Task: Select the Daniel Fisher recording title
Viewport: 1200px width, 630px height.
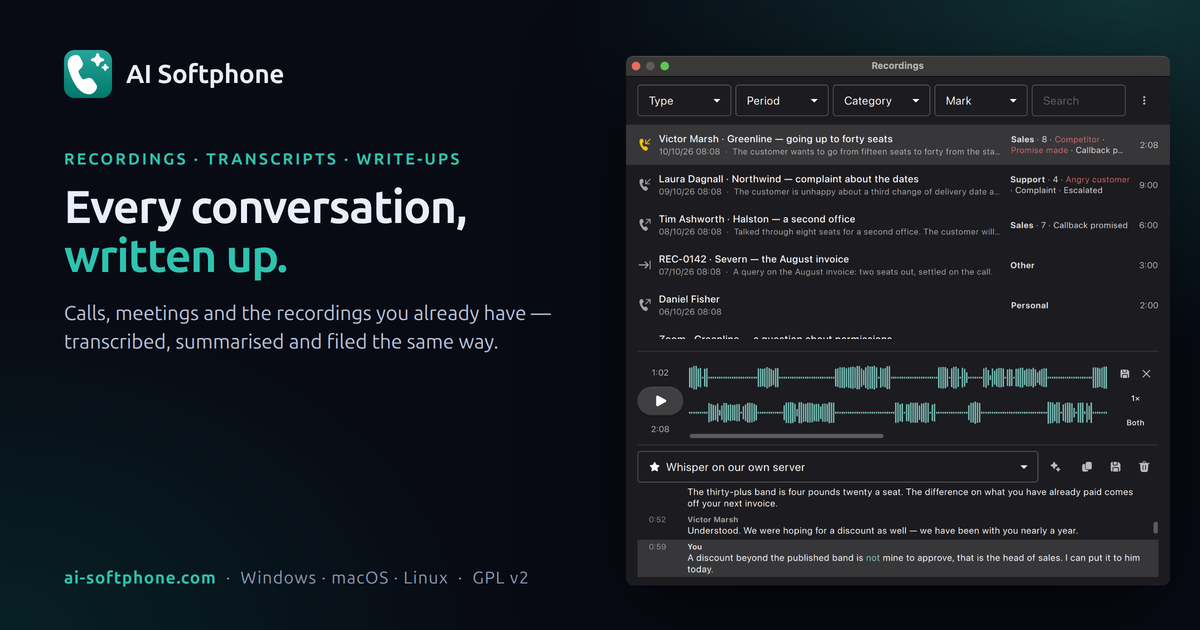Action: (689, 299)
